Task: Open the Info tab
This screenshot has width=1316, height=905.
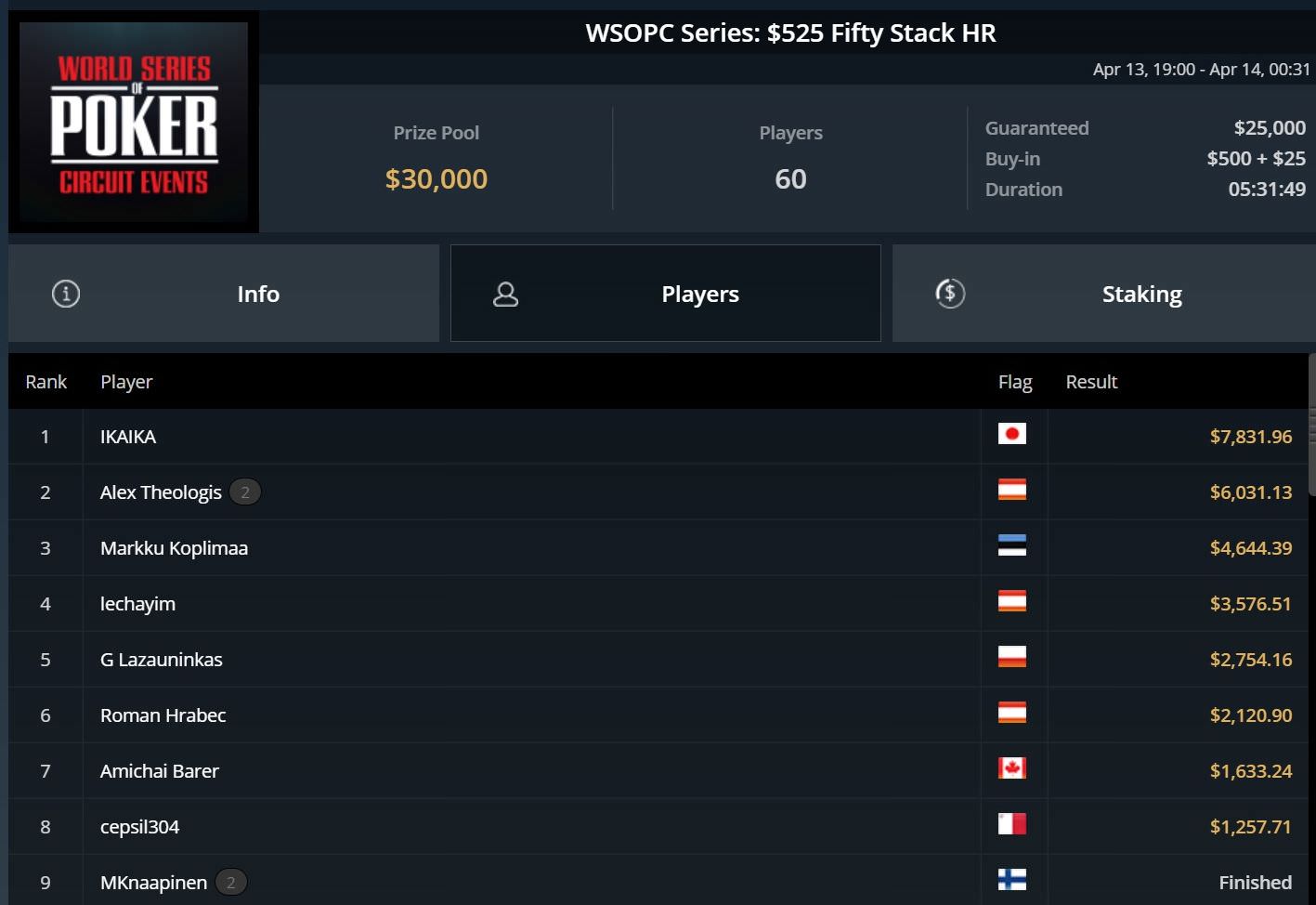Action: pyautogui.click(x=224, y=294)
